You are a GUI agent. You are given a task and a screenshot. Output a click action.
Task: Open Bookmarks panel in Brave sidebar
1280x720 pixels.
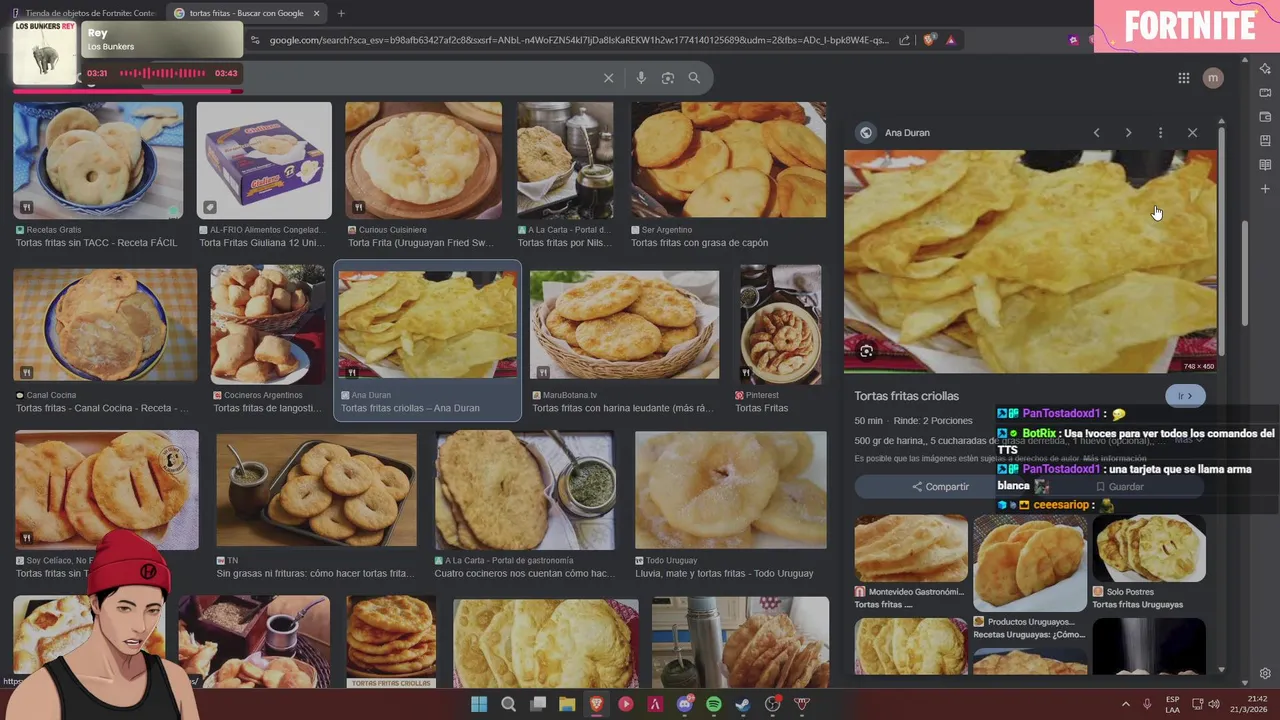click(x=1265, y=141)
